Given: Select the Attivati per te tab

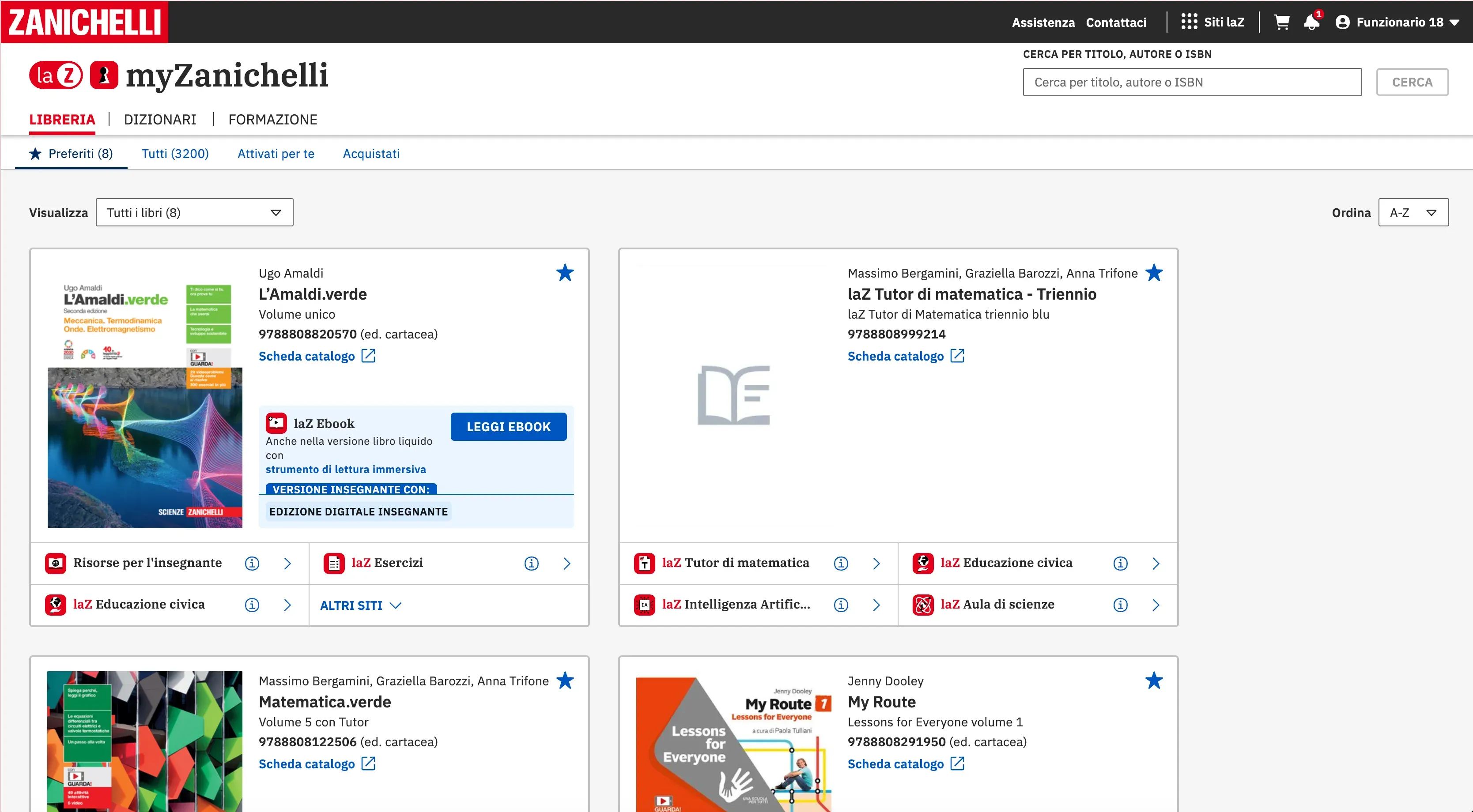Looking at the screenshot, I should coord(276,154).
